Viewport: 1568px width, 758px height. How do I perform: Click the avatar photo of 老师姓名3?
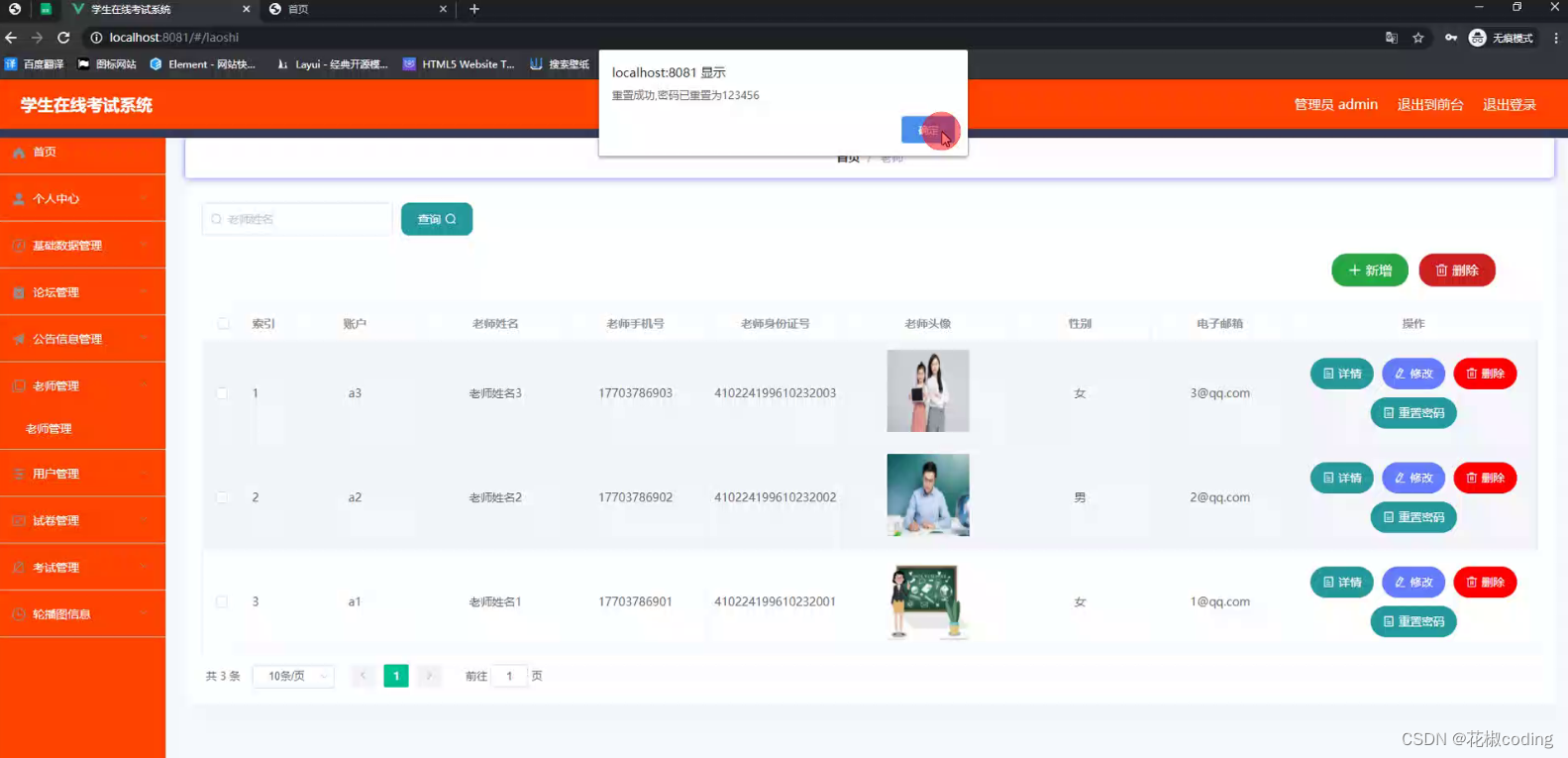pos(928,390)
